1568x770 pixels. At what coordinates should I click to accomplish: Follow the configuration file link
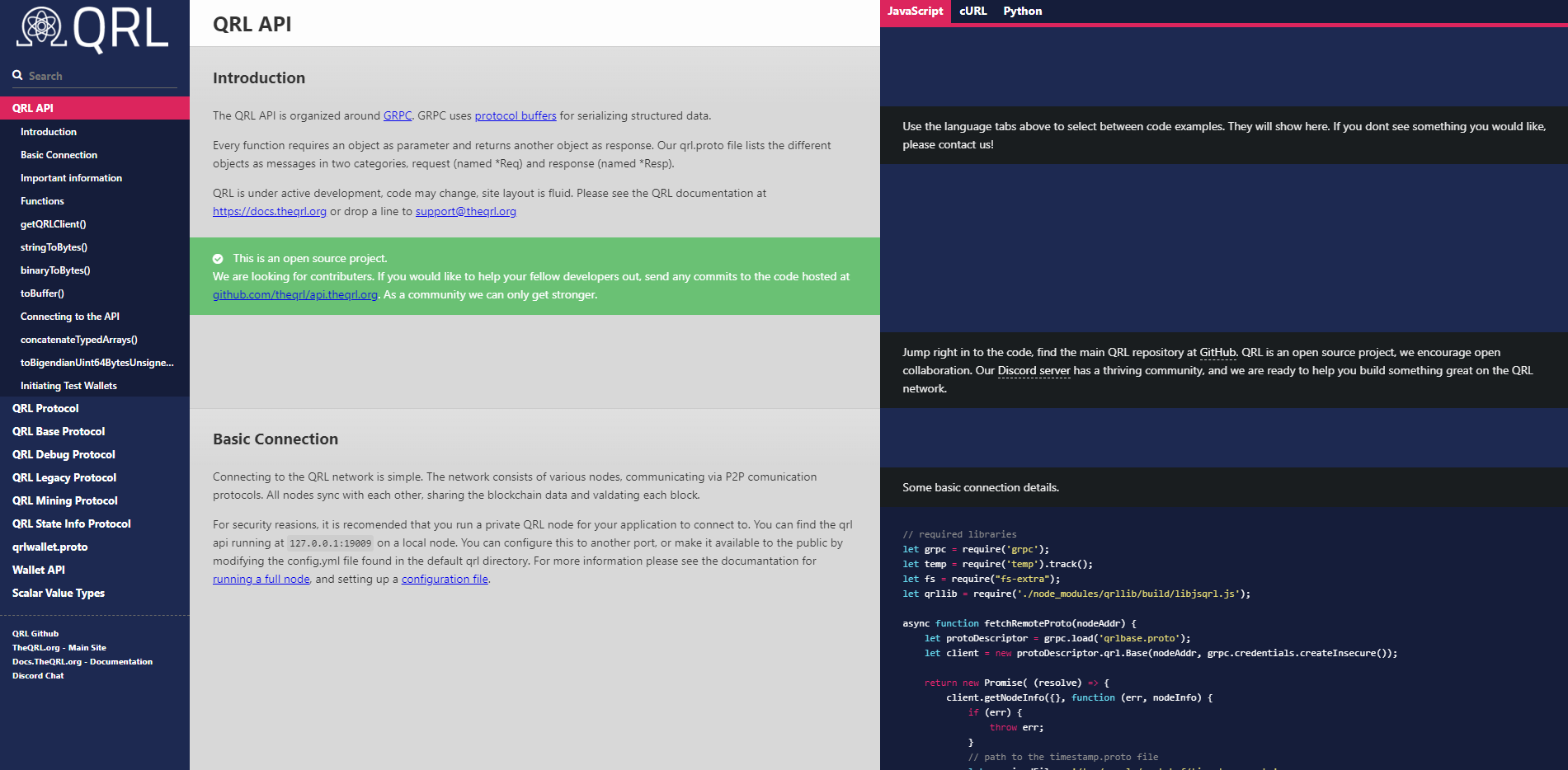(445, 580)
